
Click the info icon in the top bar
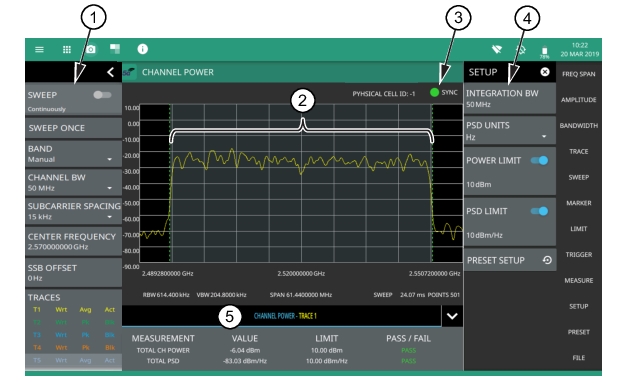tap(143, 49)
